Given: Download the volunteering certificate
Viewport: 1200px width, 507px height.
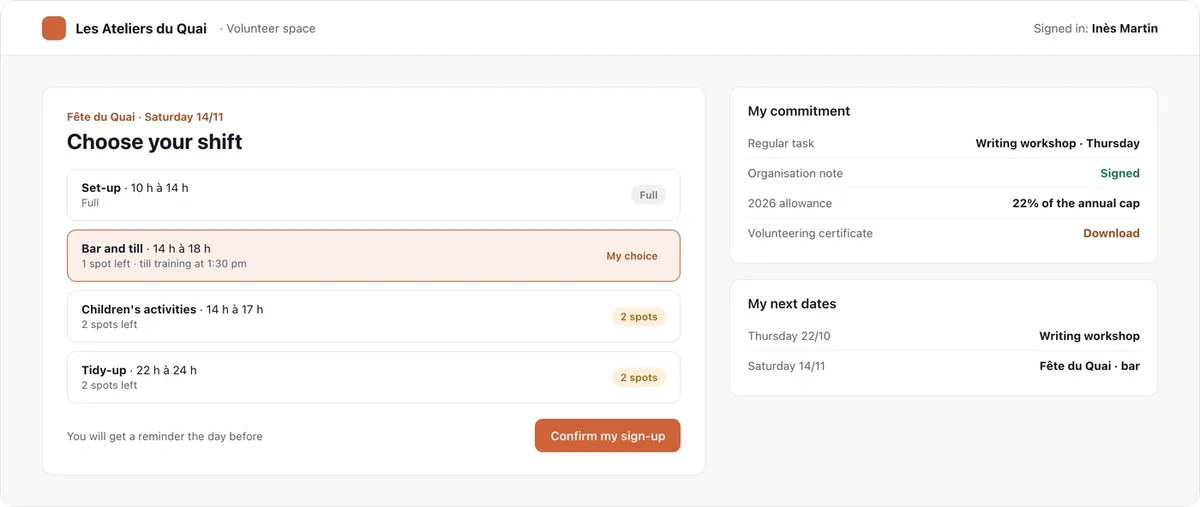Looking at the screenshot, I should (1111, 233).
